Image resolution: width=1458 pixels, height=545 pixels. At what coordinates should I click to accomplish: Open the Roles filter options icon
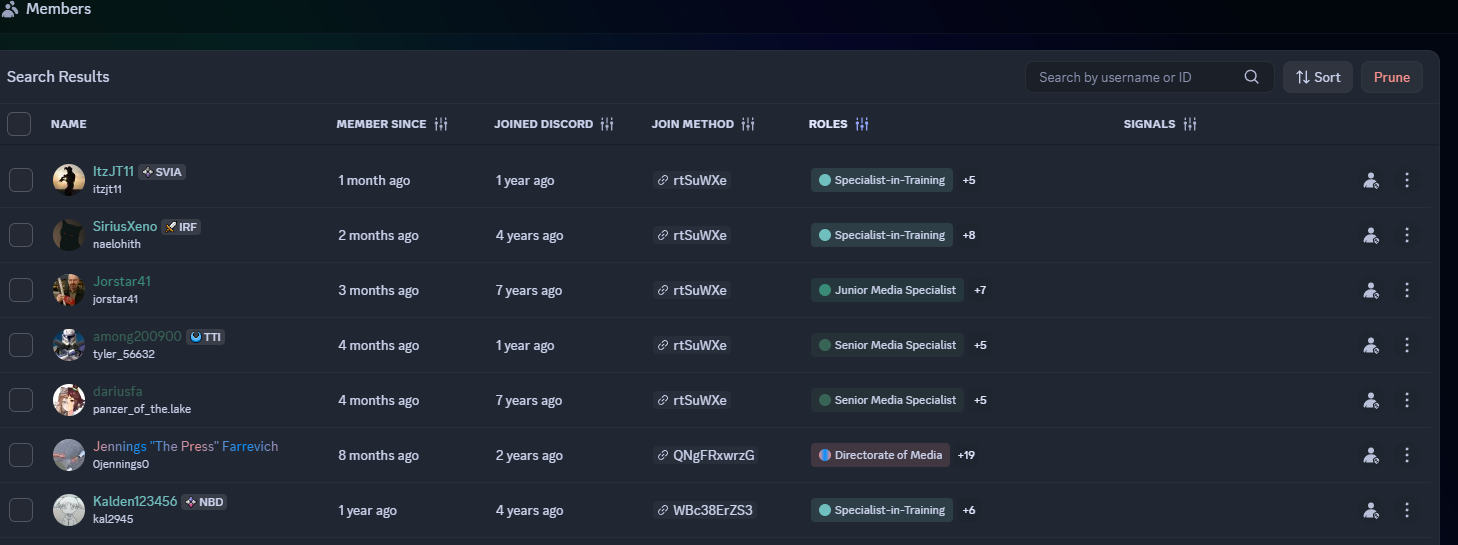coord(862,124)
